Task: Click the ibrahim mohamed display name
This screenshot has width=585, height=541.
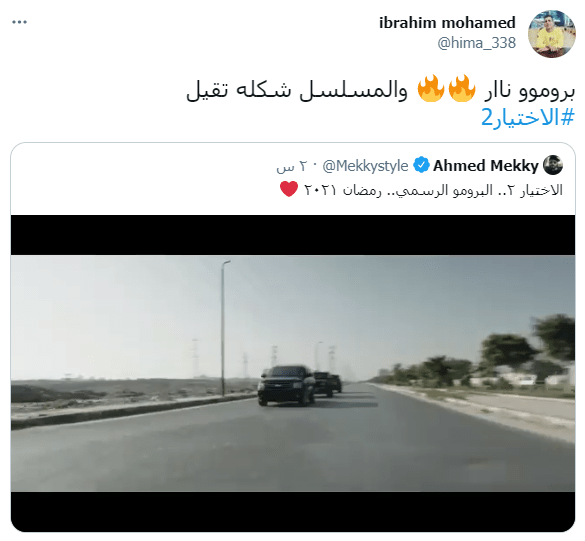Action: pos(447,23)
